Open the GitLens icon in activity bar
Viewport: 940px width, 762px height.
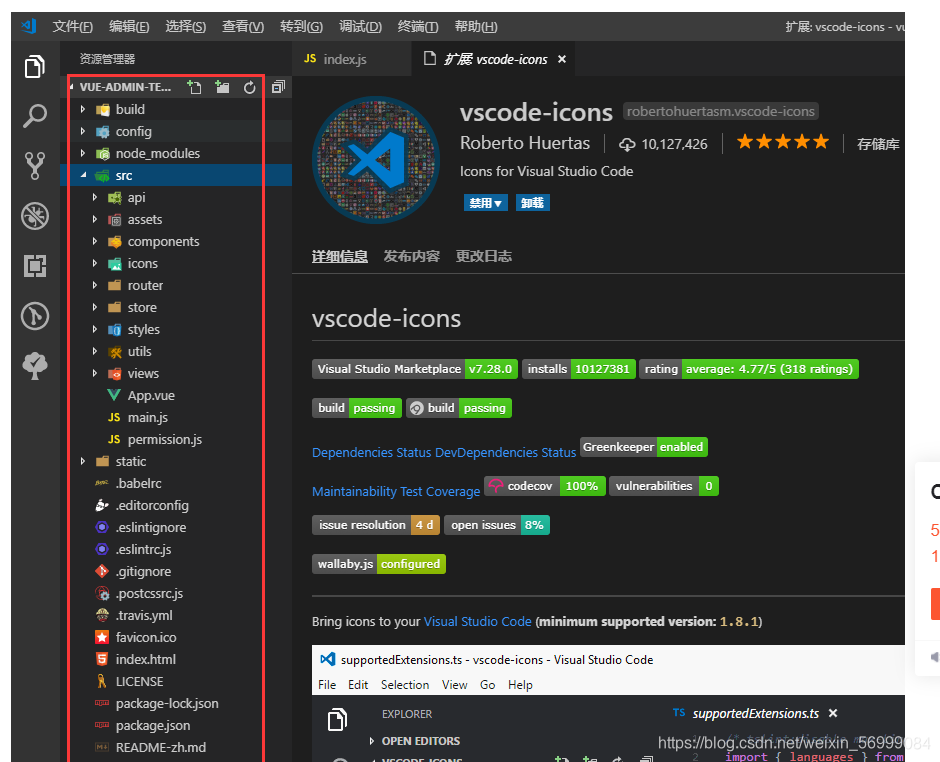pos(35,316)
